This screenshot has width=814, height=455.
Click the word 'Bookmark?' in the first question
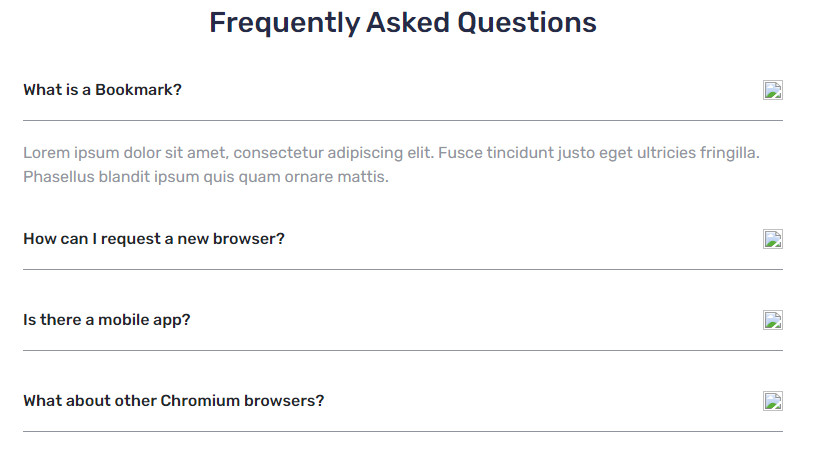pyautogui.click(x=139, y=90)
